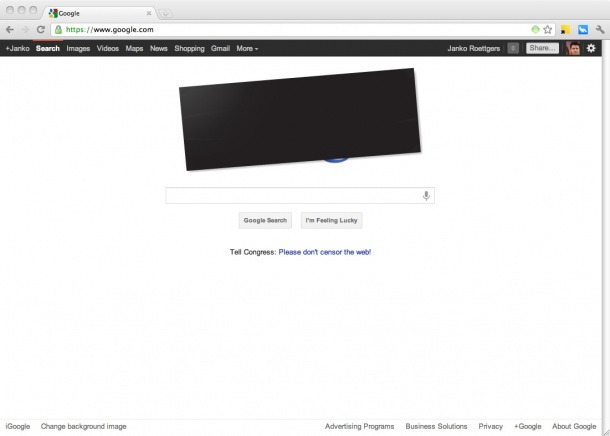Click the green circle icon in address bar
The image size is (610, 436).
(x=535, y=30)
